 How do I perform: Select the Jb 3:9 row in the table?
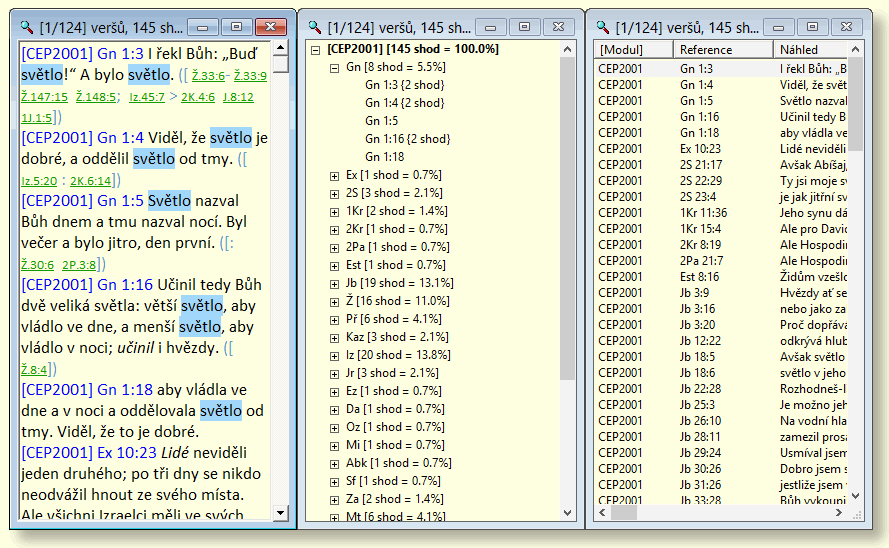pos(693,293)
